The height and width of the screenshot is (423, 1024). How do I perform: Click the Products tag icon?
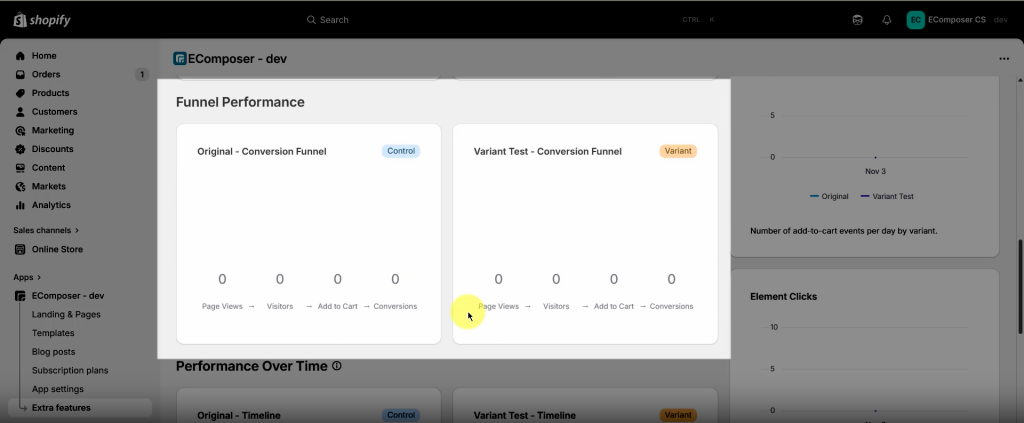pyautogui.click(x=20, y=93)
